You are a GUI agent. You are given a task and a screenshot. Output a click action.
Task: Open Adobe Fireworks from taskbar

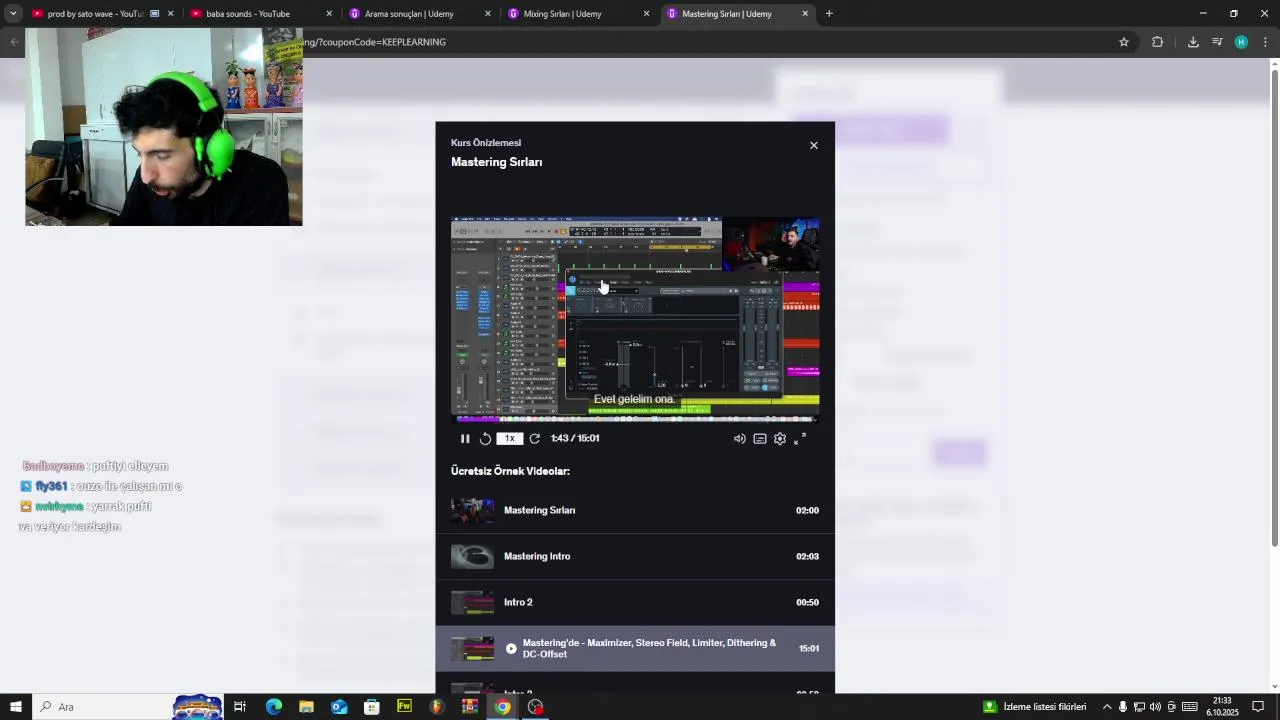[404, 707]
